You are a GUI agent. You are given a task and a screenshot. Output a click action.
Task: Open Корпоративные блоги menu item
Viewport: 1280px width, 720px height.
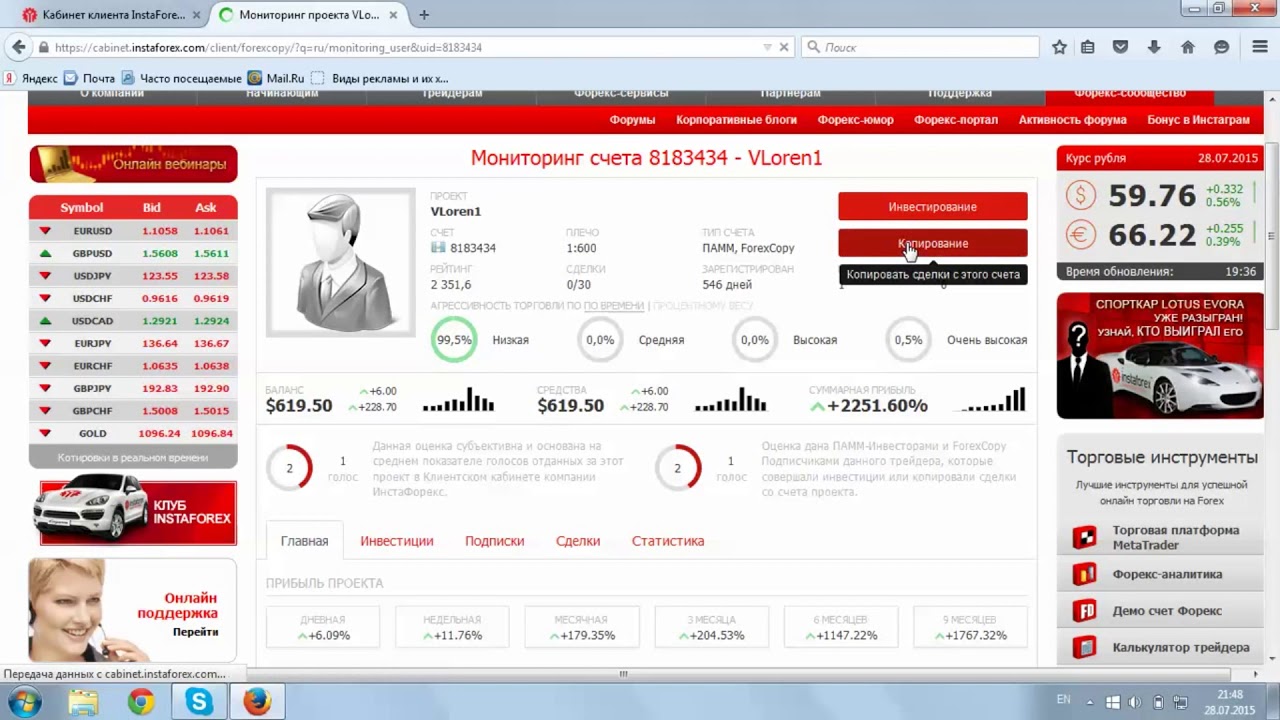736,120
